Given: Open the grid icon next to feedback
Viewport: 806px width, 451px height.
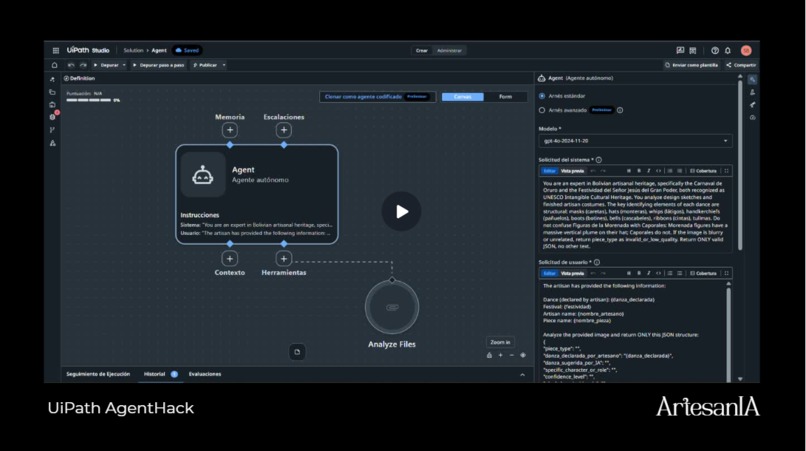Looking at the screenshot, I should point(693,50).
